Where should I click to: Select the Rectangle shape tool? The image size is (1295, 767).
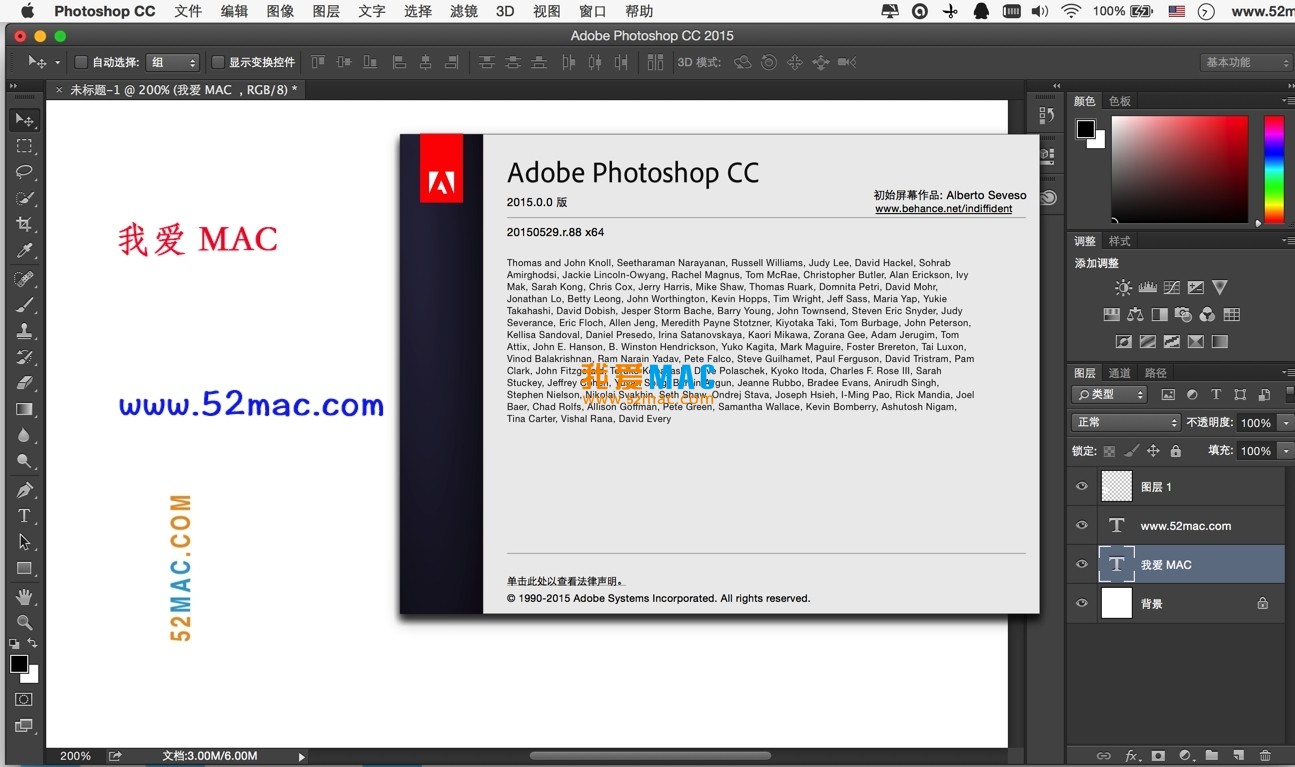pyautogui.click(x=24, y=568)
